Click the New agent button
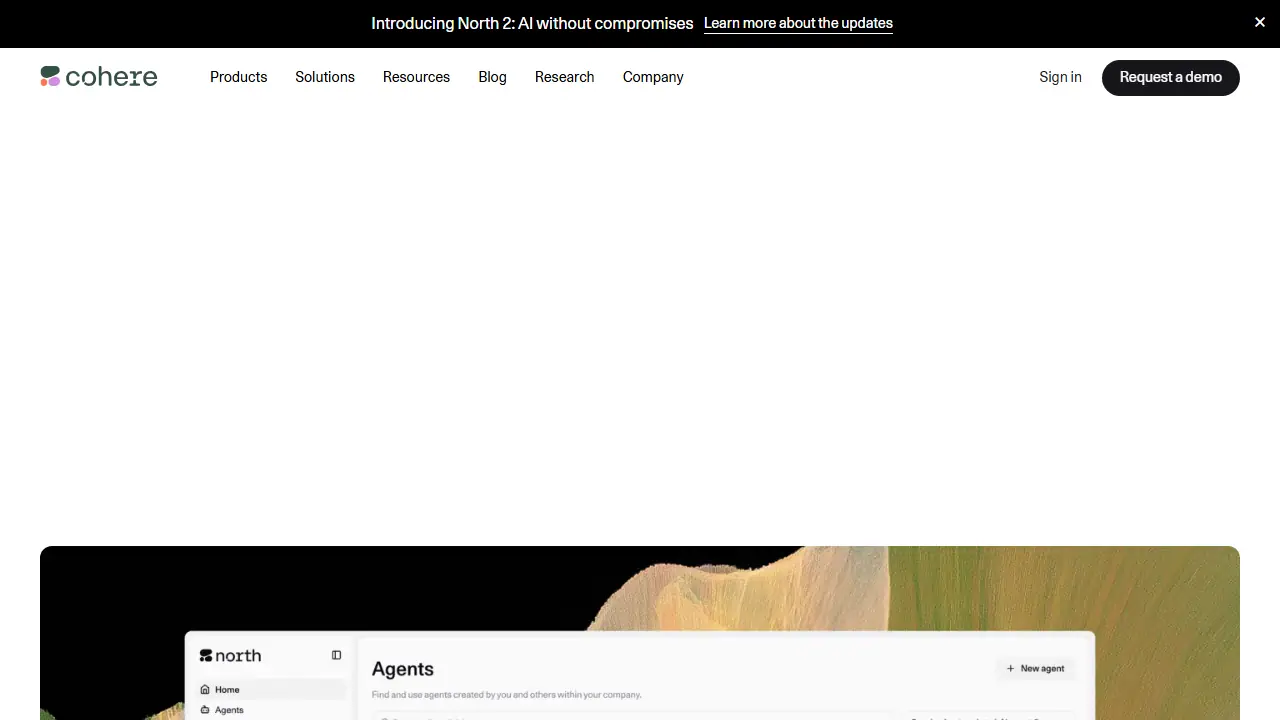This screenshot has height=720, width=1280. (1036, 668)
